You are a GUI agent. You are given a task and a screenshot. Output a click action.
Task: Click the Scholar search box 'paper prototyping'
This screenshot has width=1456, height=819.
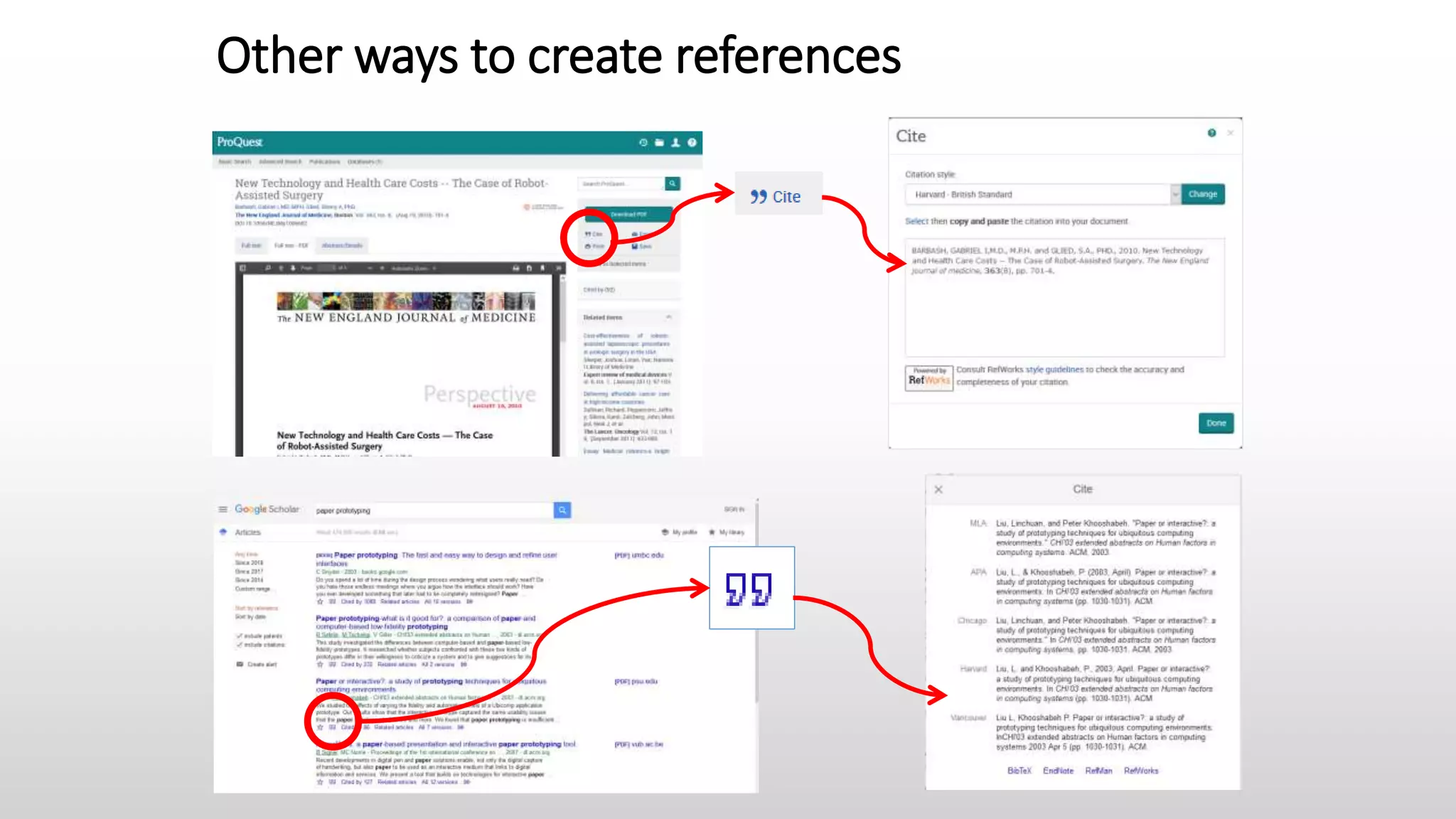click(x=433, y=510)
